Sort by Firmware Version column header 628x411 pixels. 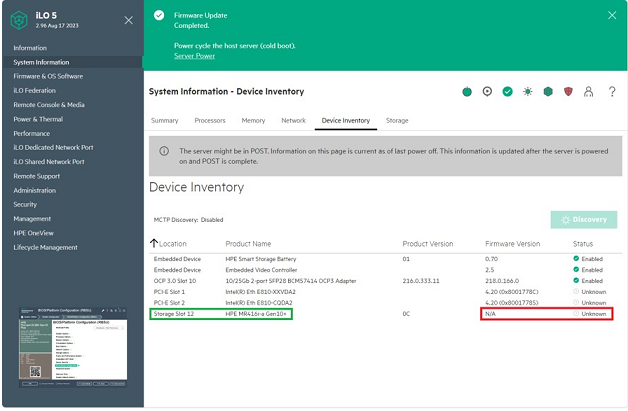[x=513, y=244]
